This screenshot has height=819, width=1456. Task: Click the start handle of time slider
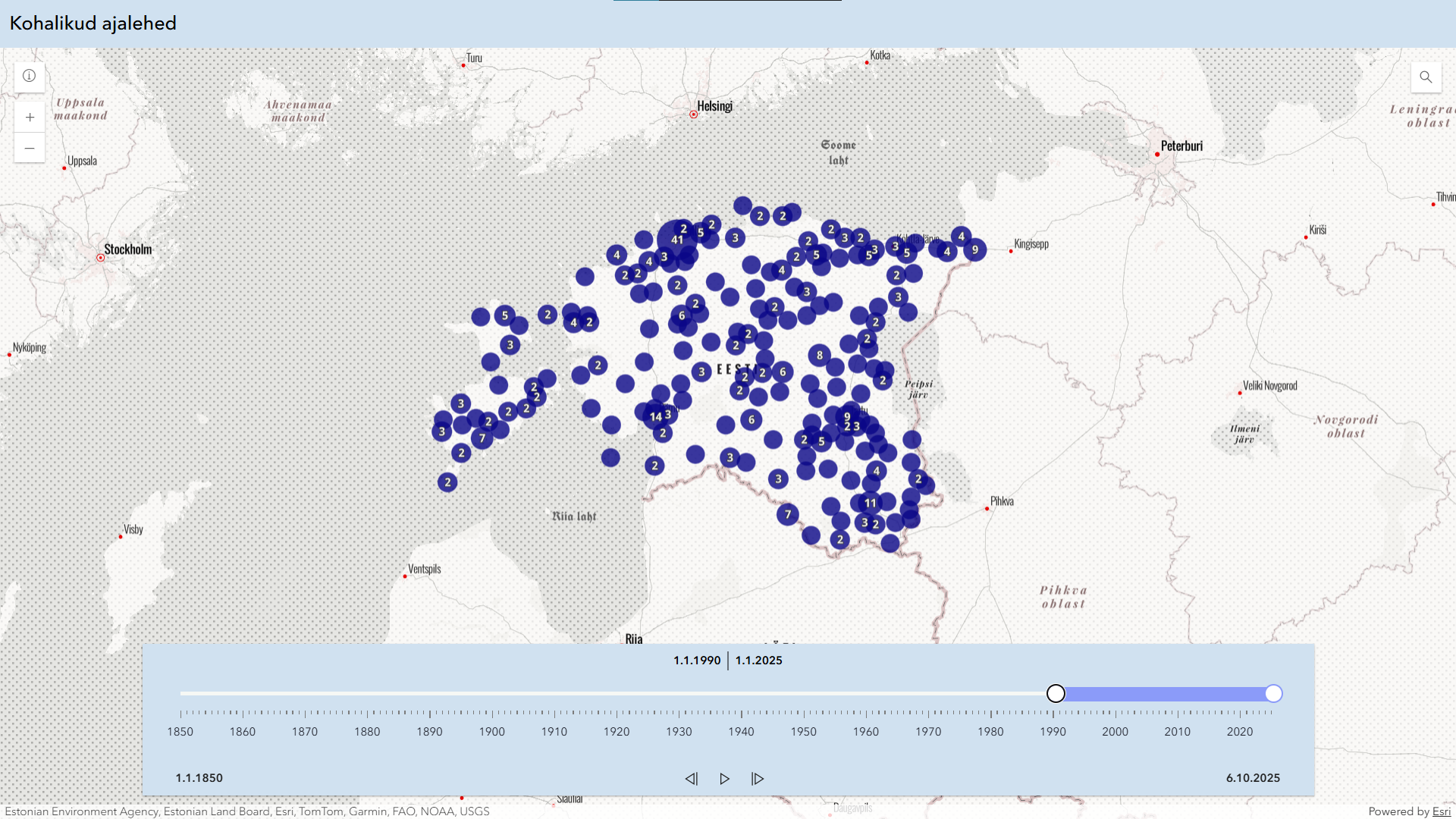[x=1056, y=693]
